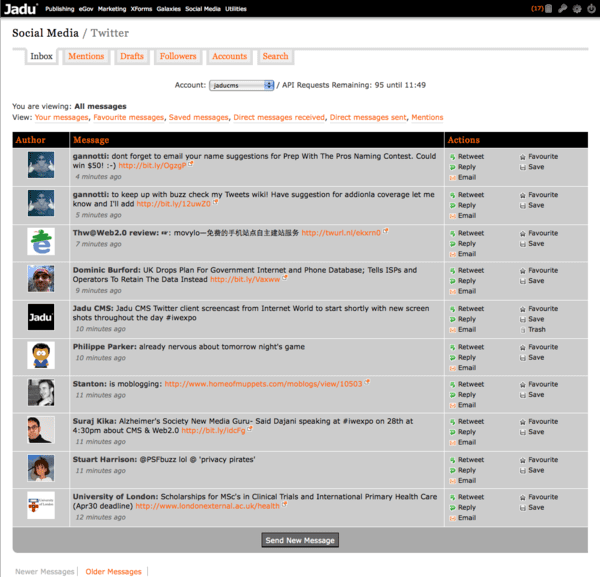Switch to the Drafts tab
This screenshot has width=600, height=577.
pos(132,56)
